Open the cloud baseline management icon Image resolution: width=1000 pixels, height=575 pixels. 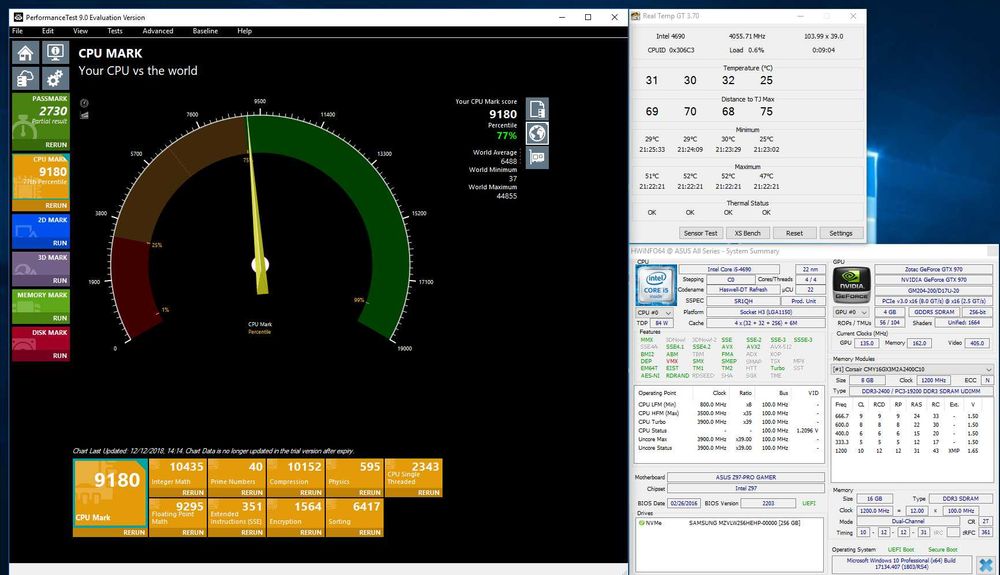[x=25, y=78]
